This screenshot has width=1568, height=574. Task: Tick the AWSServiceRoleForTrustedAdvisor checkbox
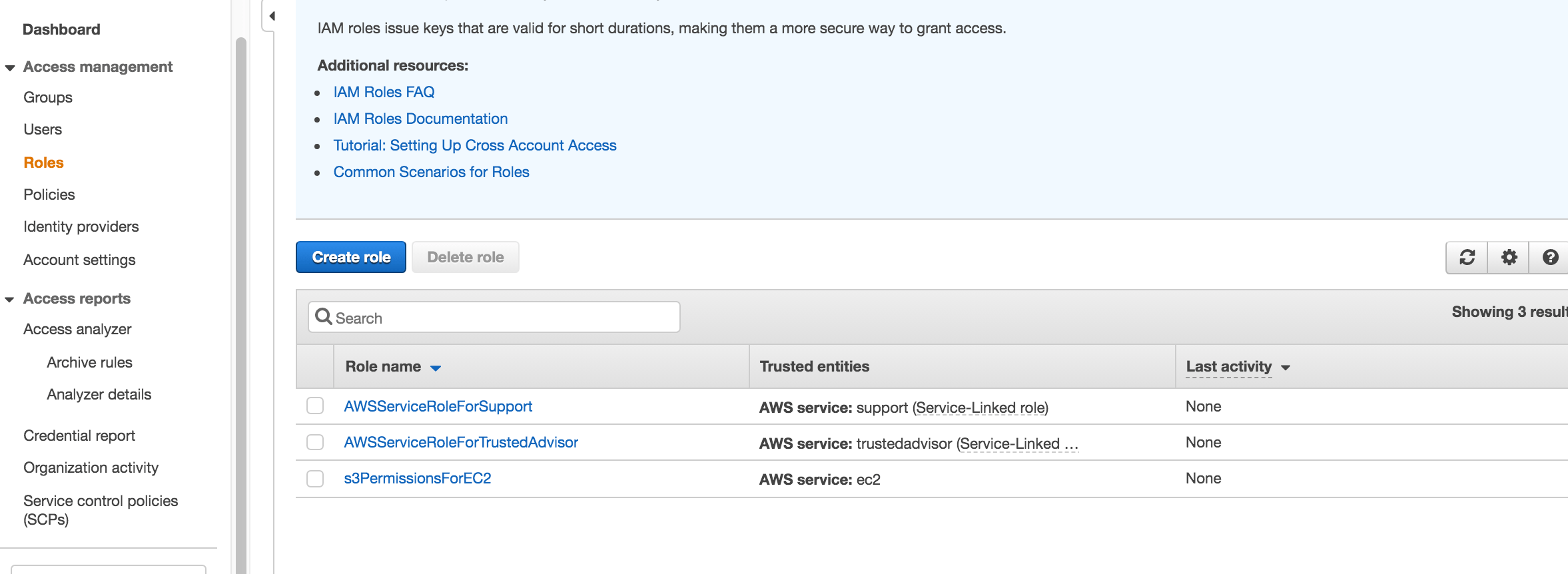click(x=315, y=442)
